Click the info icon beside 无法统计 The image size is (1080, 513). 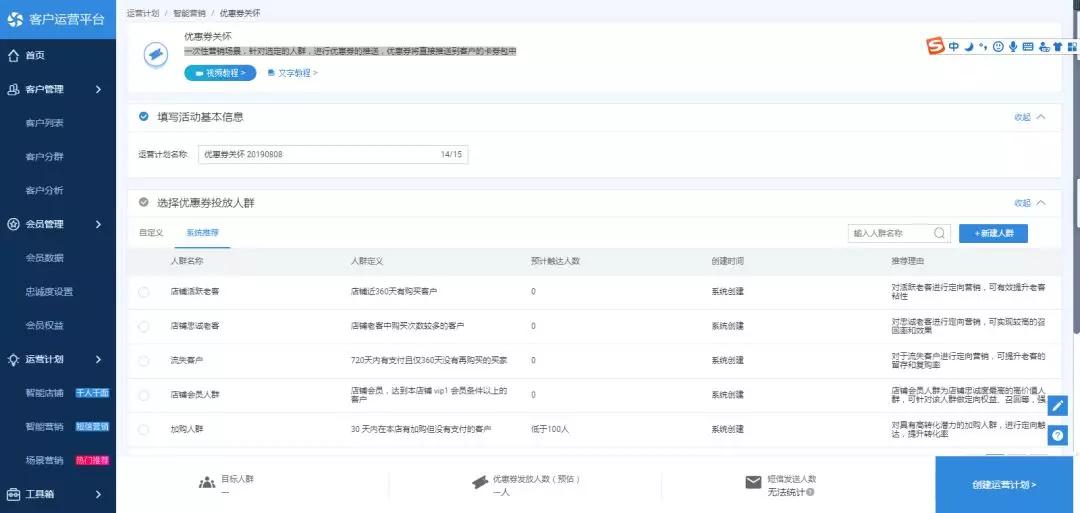[811, 492]
